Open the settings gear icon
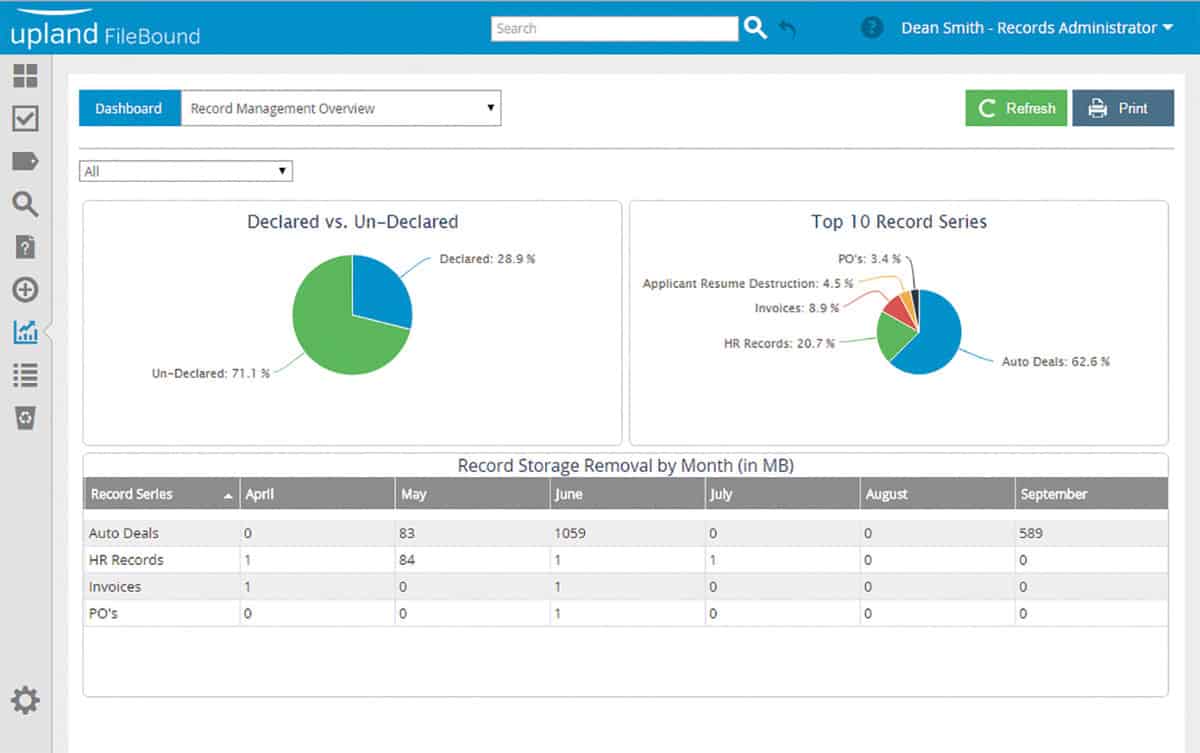Viewport: 1200px width, 753px height. (x=25, y=700)
